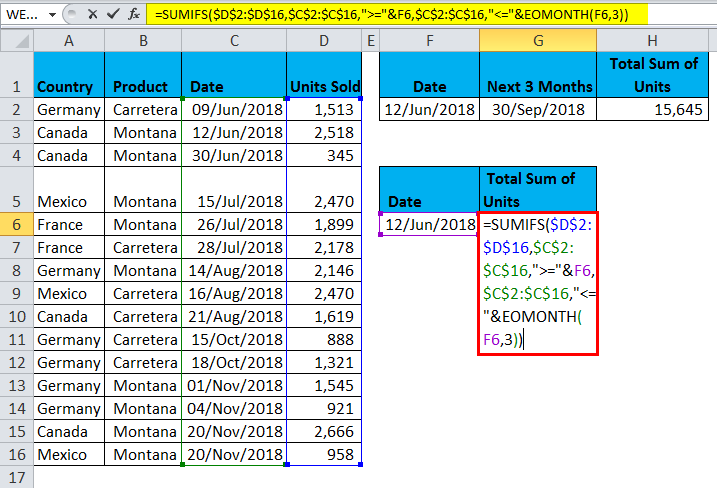Select cell with date 16/Aug/2018
This screenshot has width=717, height=488.
[x=234, y=293]
